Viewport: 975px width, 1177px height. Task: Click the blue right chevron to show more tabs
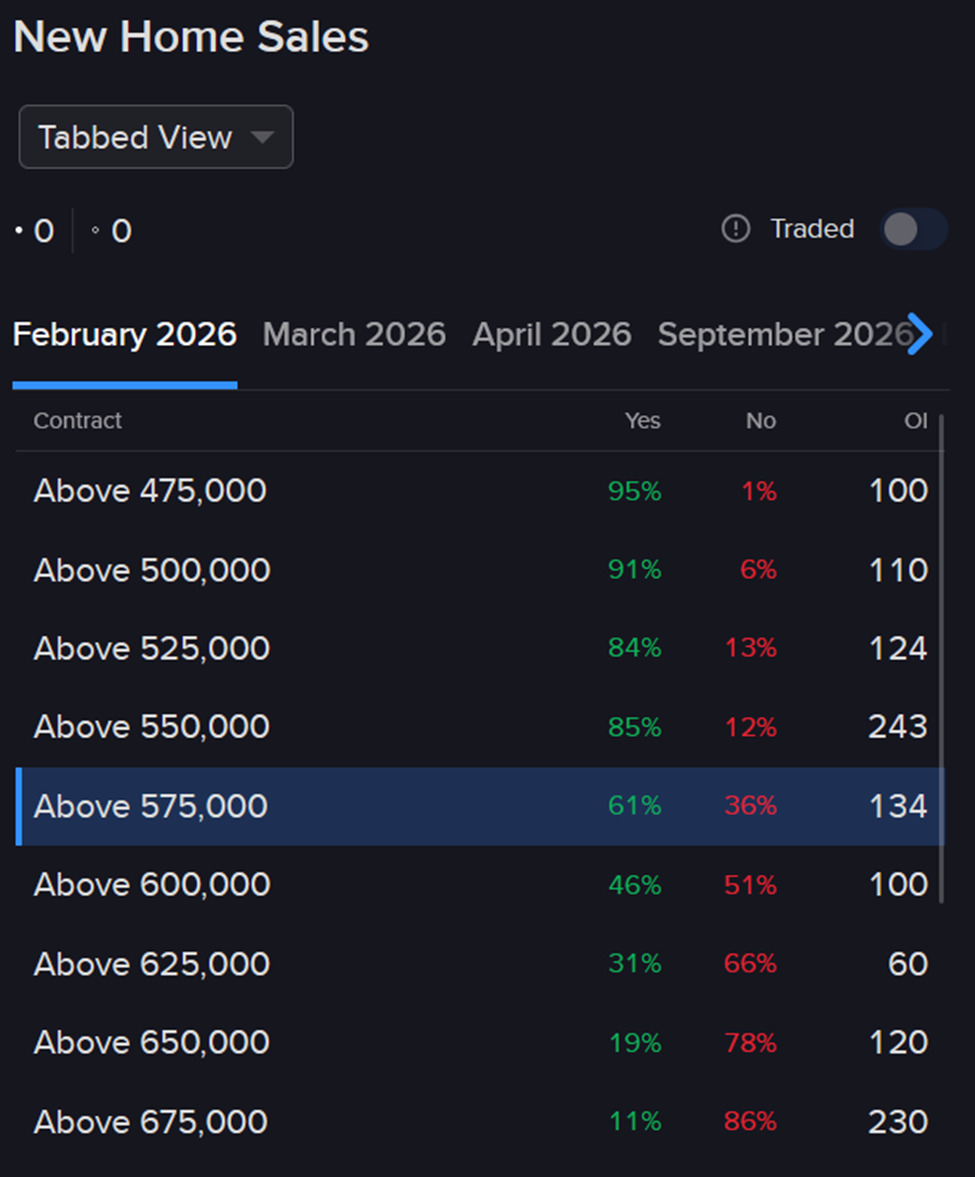(919, 334)
